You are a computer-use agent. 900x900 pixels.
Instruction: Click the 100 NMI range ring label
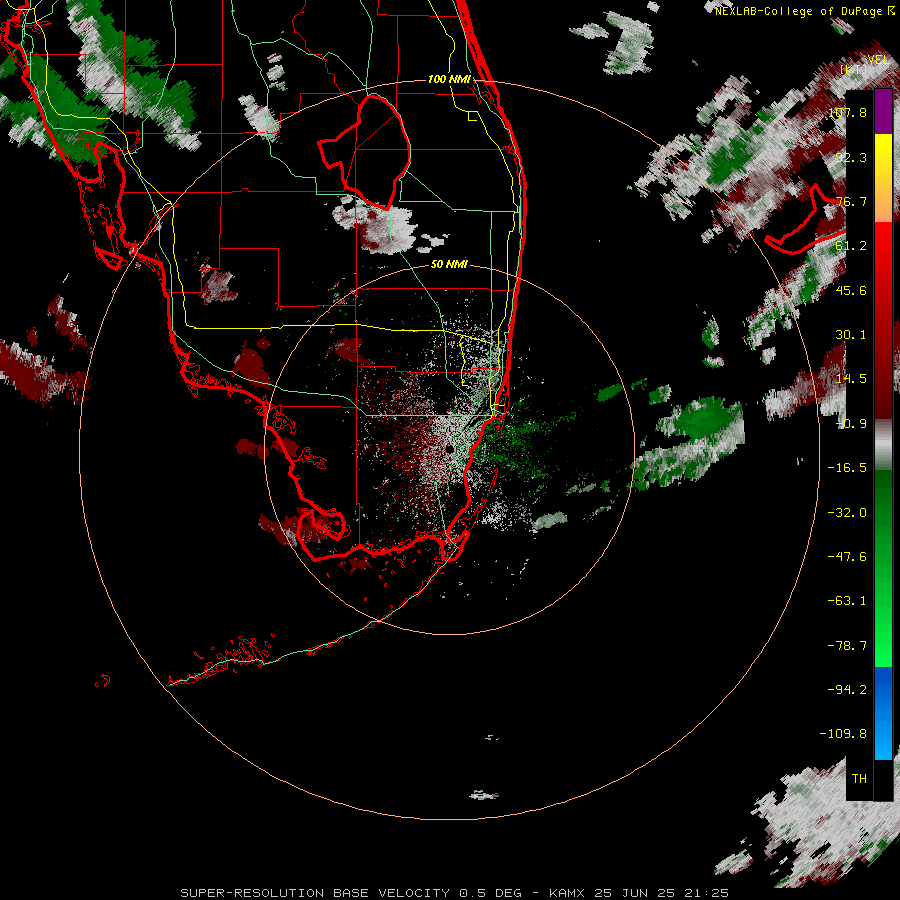click(449, 79)
